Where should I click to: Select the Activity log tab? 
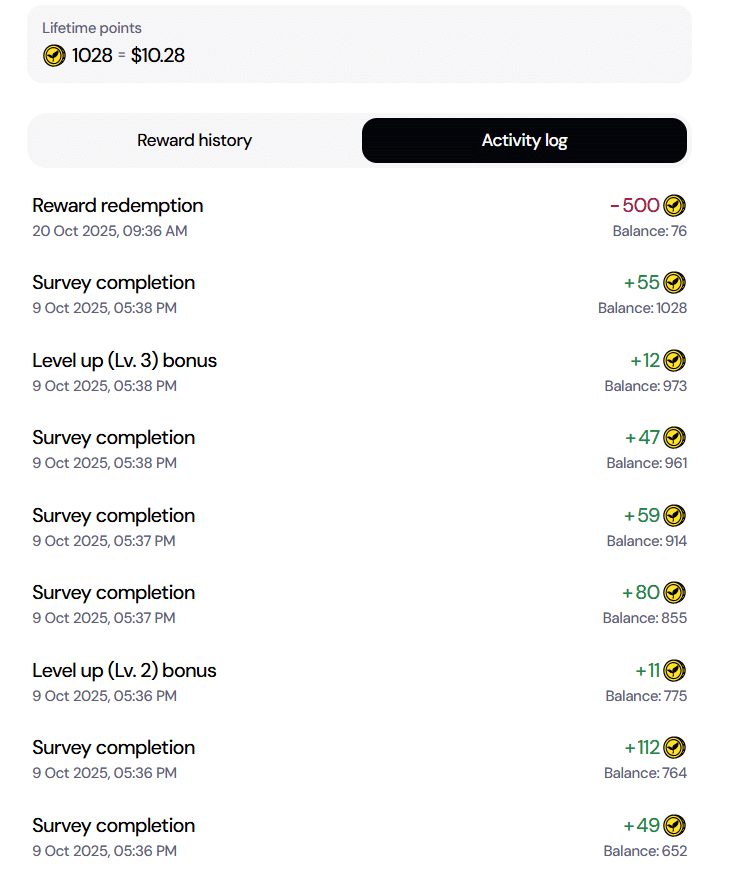[x=524, y=141]
